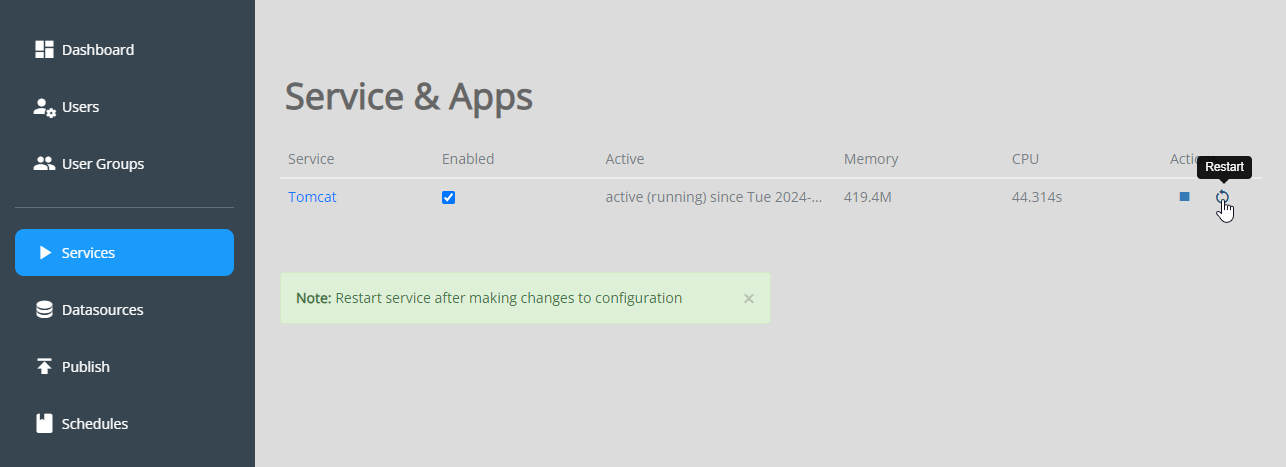Screen dimensions: 1286x467
Task: Click the Enabled column header
Action: click(x=468, y=159)
